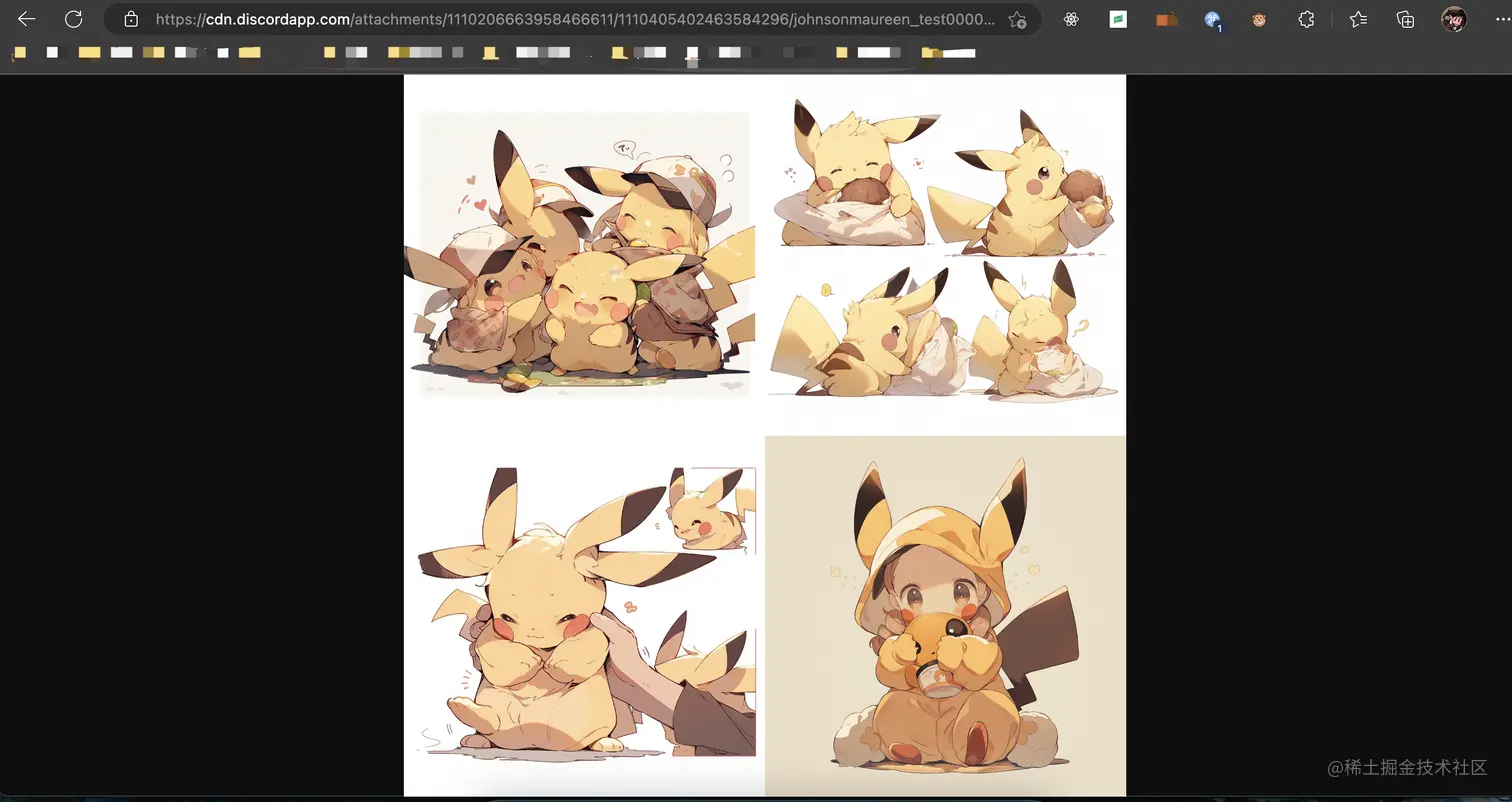Screen dimensions: 1512x802
Task: Open the monkey face extension
Action: pos(1259,19)
